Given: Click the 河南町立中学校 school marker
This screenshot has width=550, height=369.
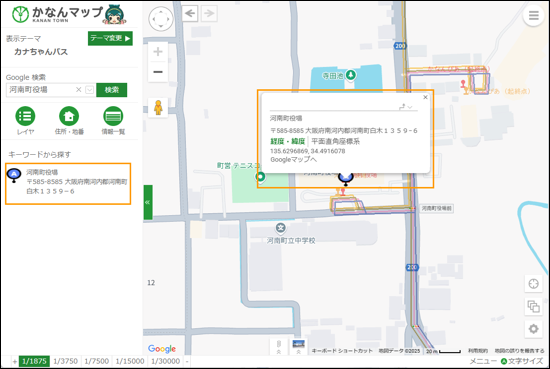Looking at the screenshot, I should coord(280,228).
